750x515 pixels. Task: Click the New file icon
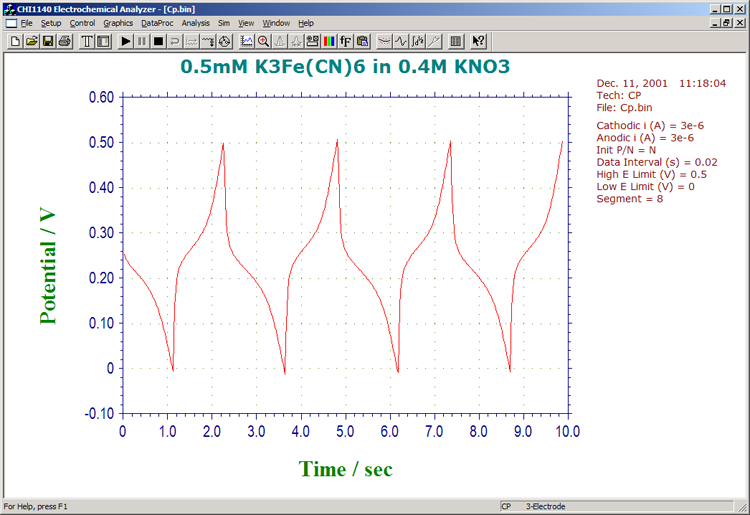click(x=16, y=41)
